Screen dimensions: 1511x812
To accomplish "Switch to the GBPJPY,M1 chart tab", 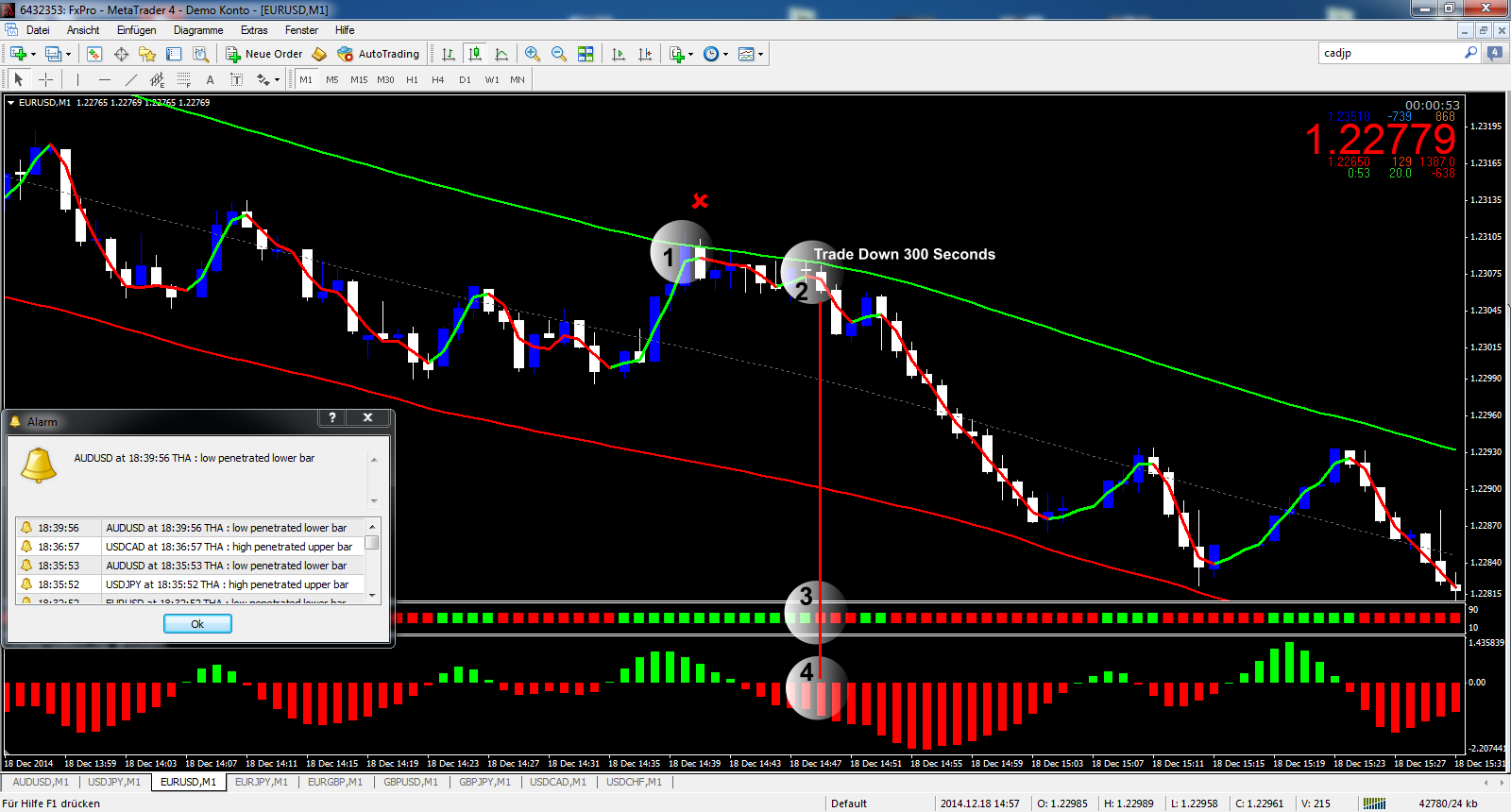I will click(x=484, y=782).
